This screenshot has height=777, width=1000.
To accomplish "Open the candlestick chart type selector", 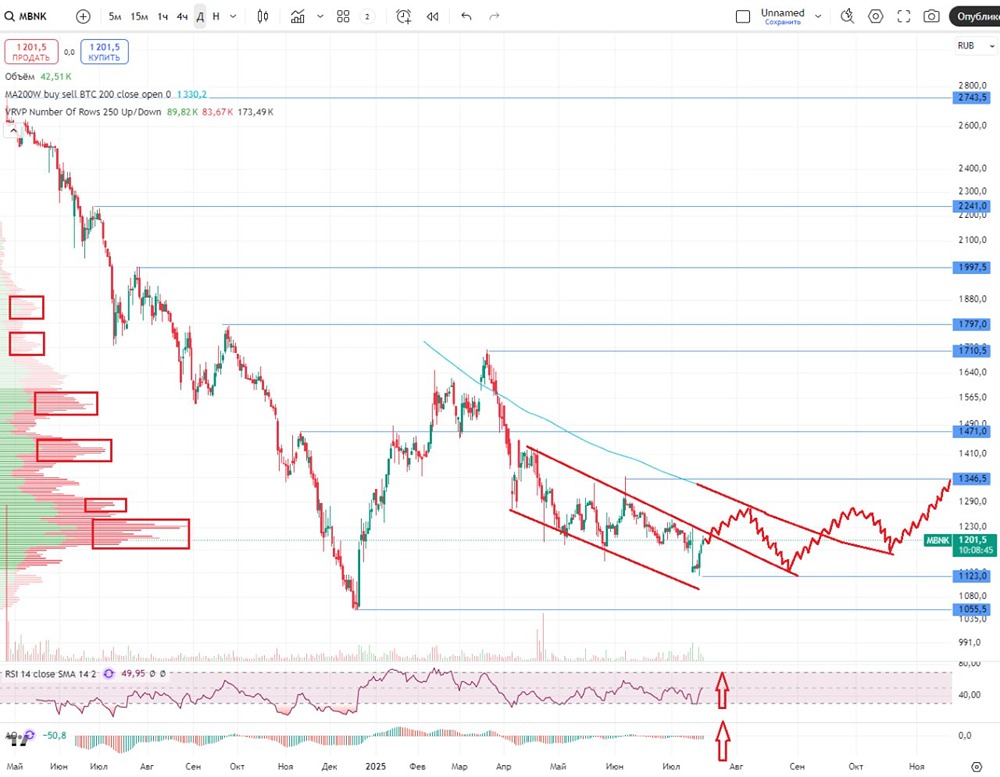I will pos(263,16).
